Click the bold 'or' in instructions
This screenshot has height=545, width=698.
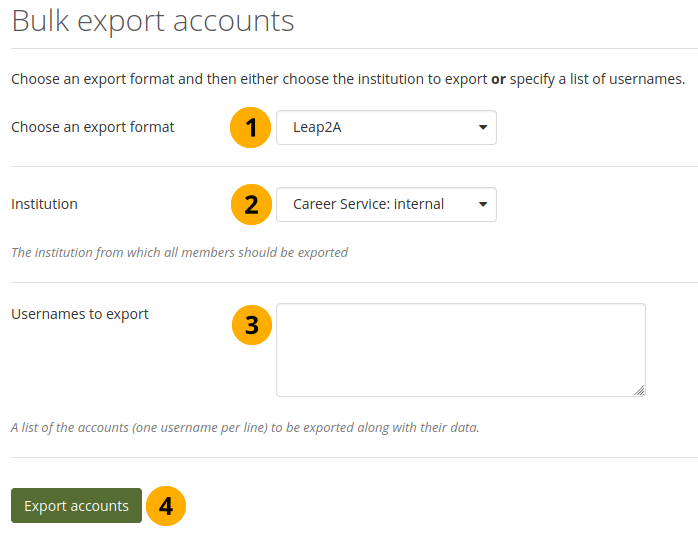(x=498, y=79)
